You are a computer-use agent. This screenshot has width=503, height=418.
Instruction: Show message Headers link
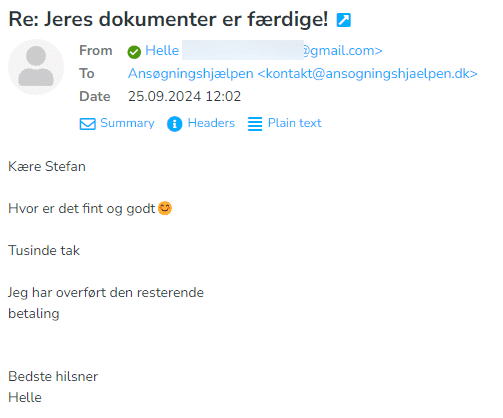tap(211, 123)
